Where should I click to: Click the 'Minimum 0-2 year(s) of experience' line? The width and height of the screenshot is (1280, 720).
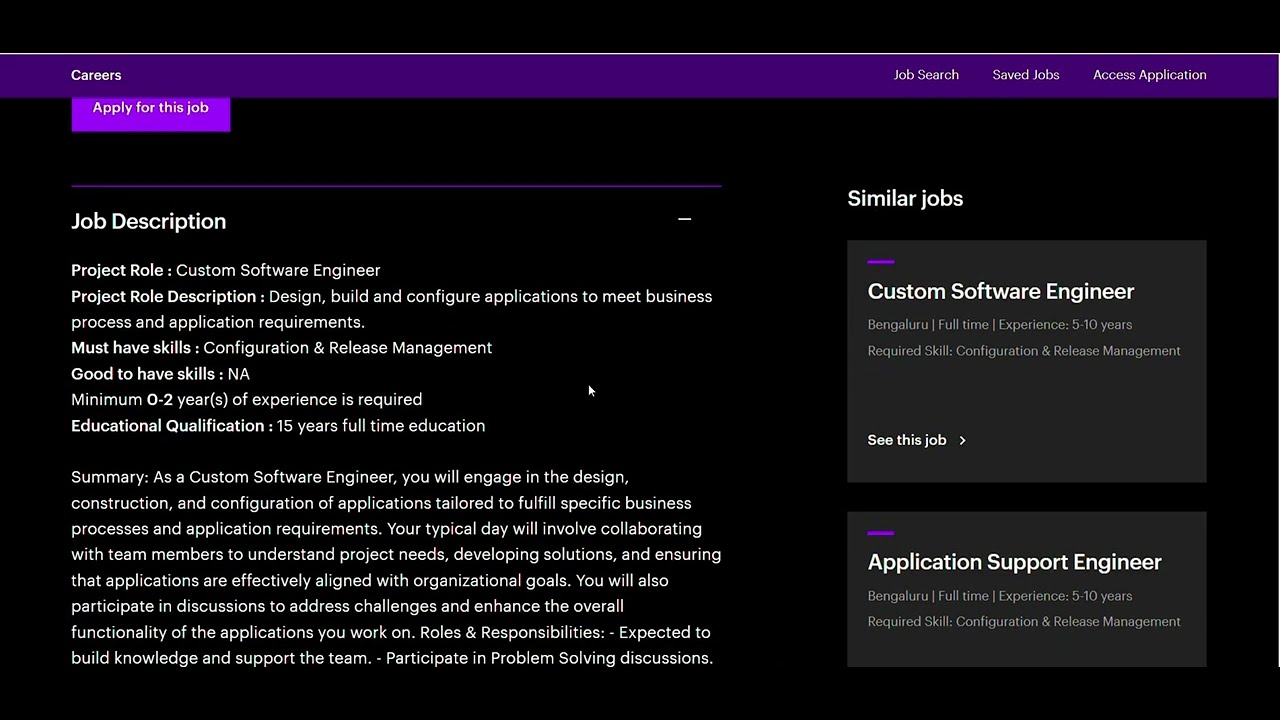[246, 400]
